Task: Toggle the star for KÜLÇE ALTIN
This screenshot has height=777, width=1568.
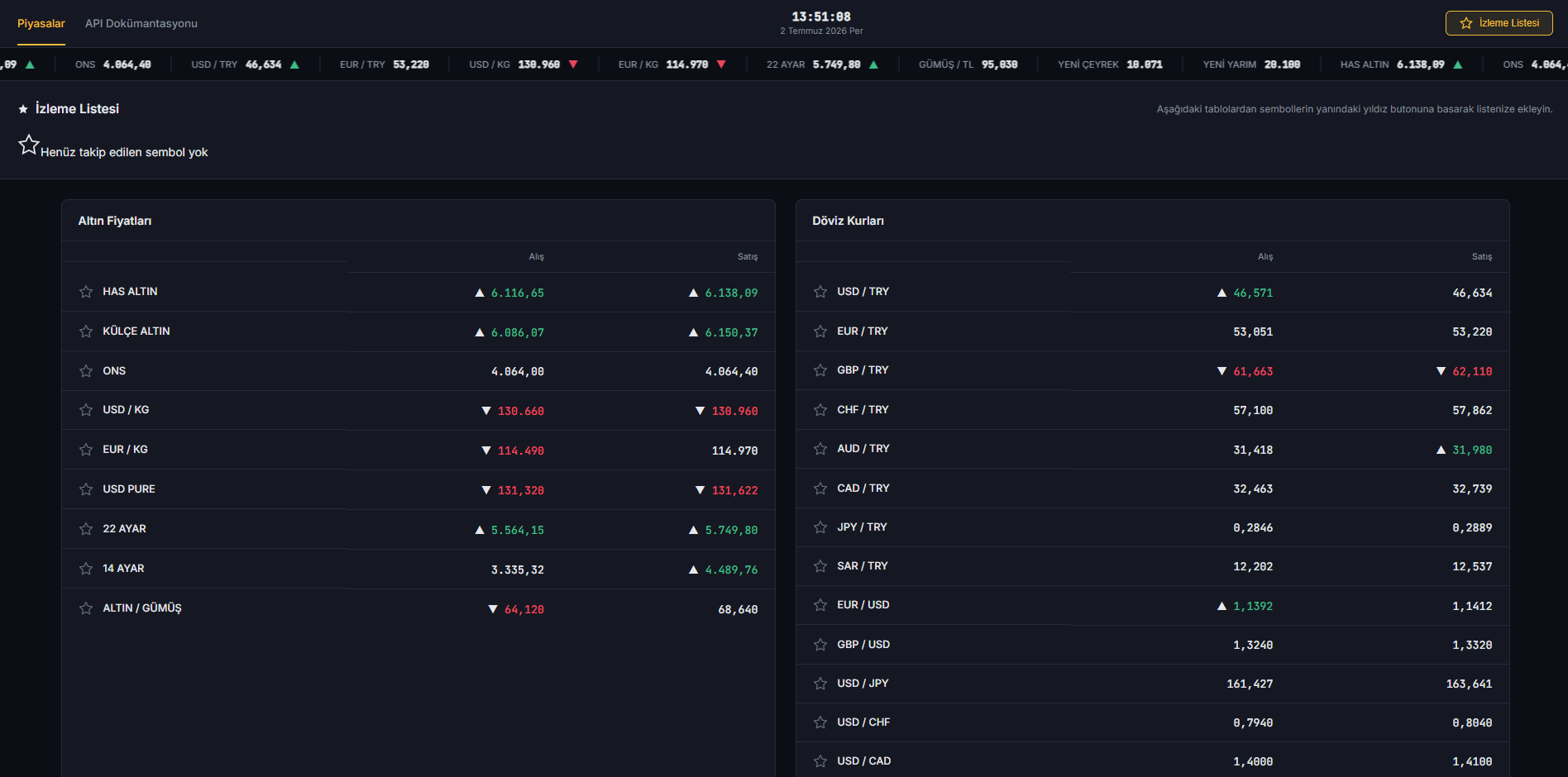Action: 86,331
